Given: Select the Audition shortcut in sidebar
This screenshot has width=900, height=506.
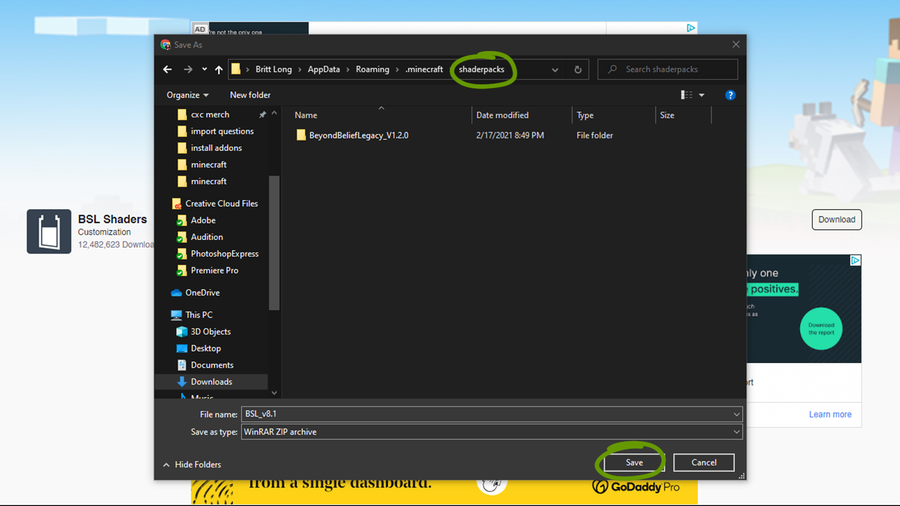Looking at the screenshot, I should coord(206,237).
